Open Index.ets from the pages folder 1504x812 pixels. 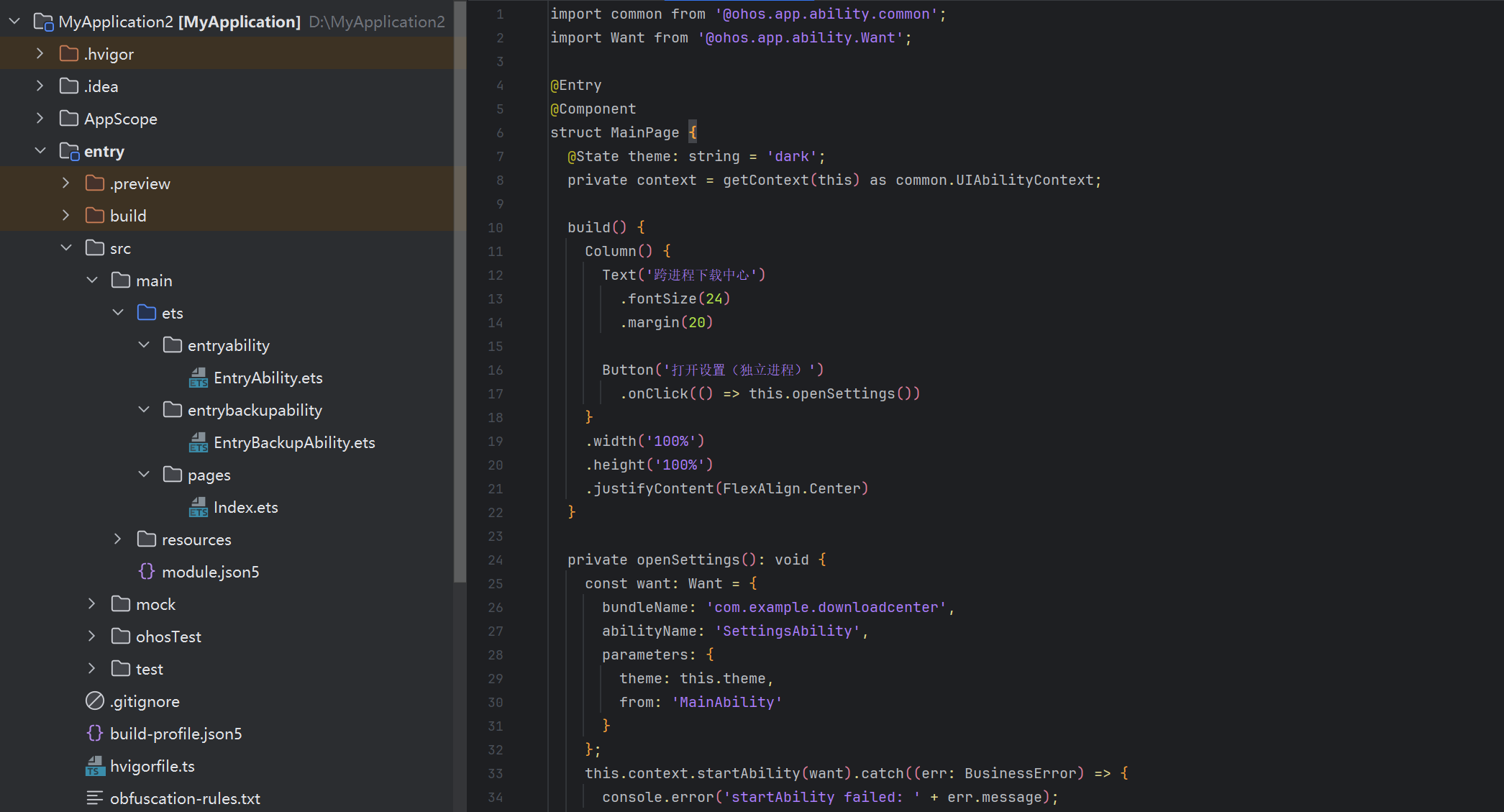[245, 507]
